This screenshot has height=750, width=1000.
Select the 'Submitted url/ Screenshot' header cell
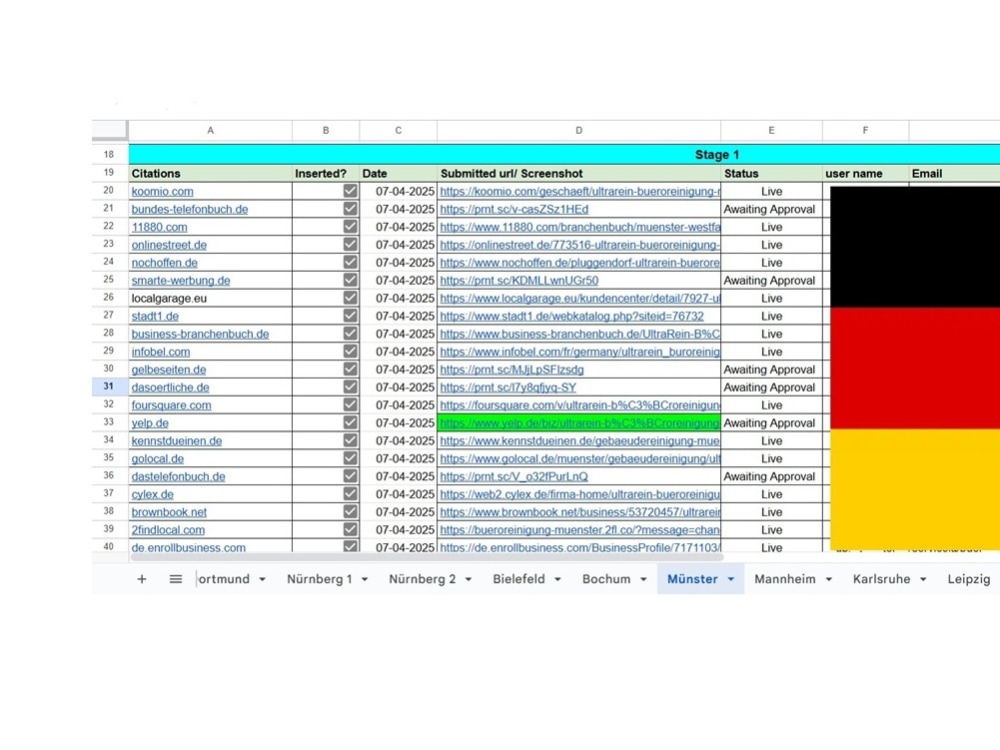click(578, 173)
